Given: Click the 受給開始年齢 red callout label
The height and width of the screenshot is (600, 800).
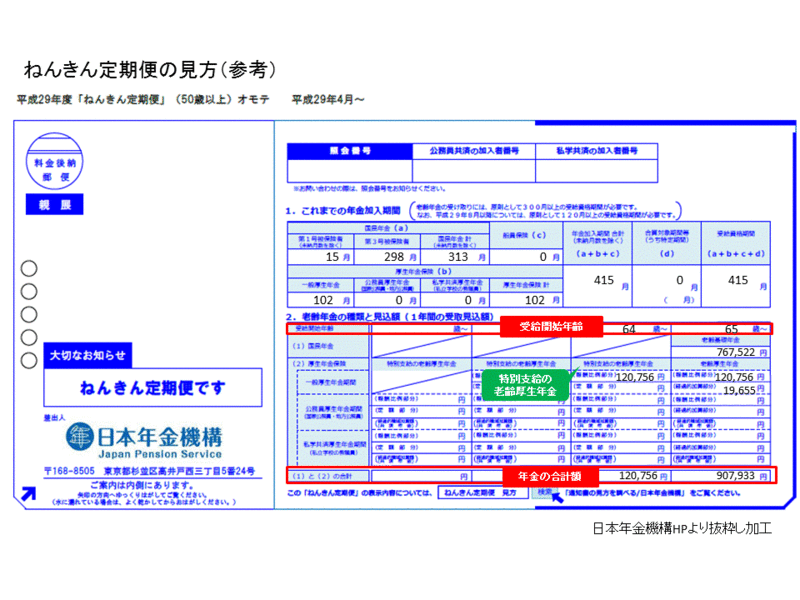Looking at the screenshot, I should [x=549, y=325].
